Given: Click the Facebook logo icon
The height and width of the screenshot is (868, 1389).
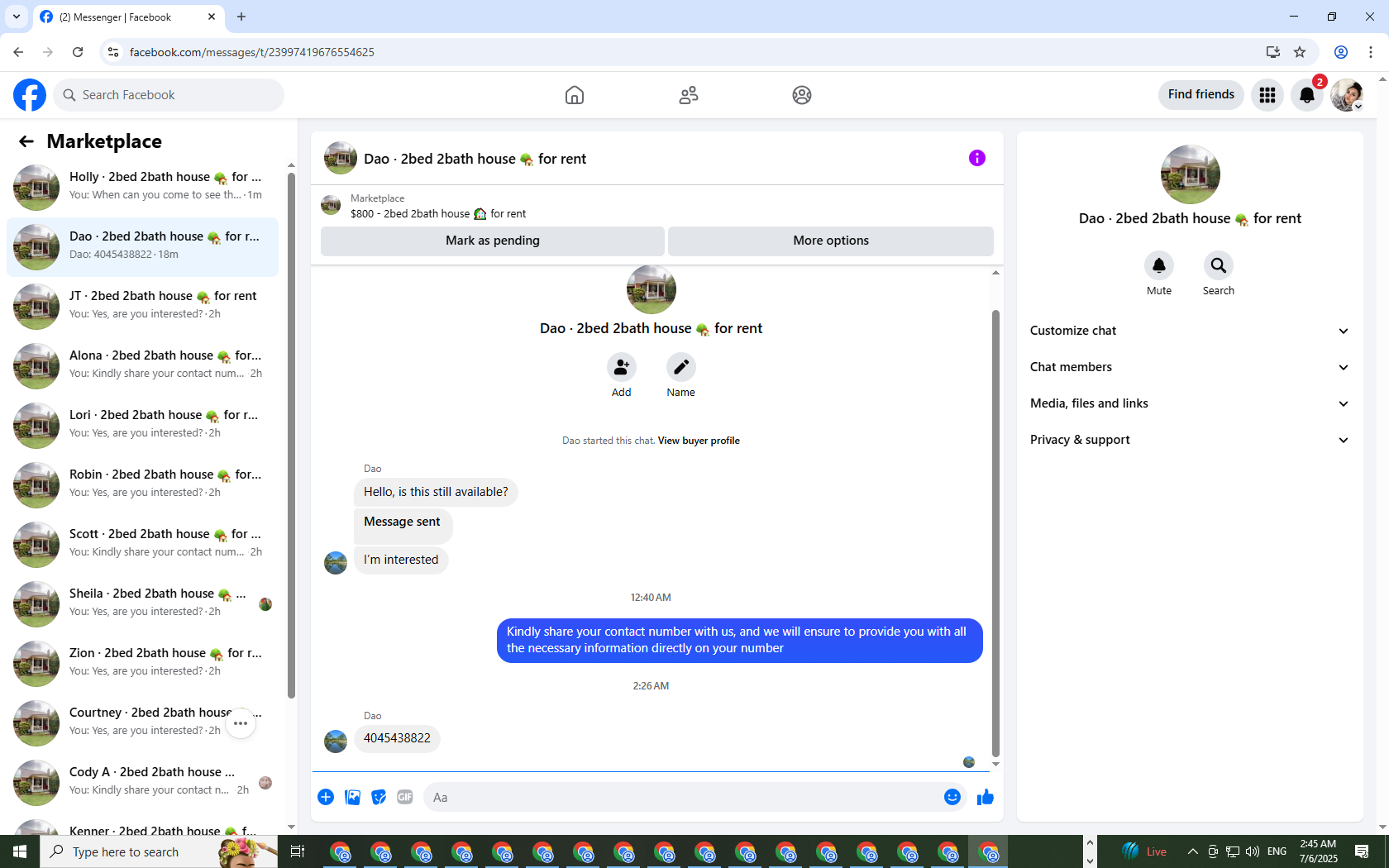Looking at the screenshot, I should [30, 95].
